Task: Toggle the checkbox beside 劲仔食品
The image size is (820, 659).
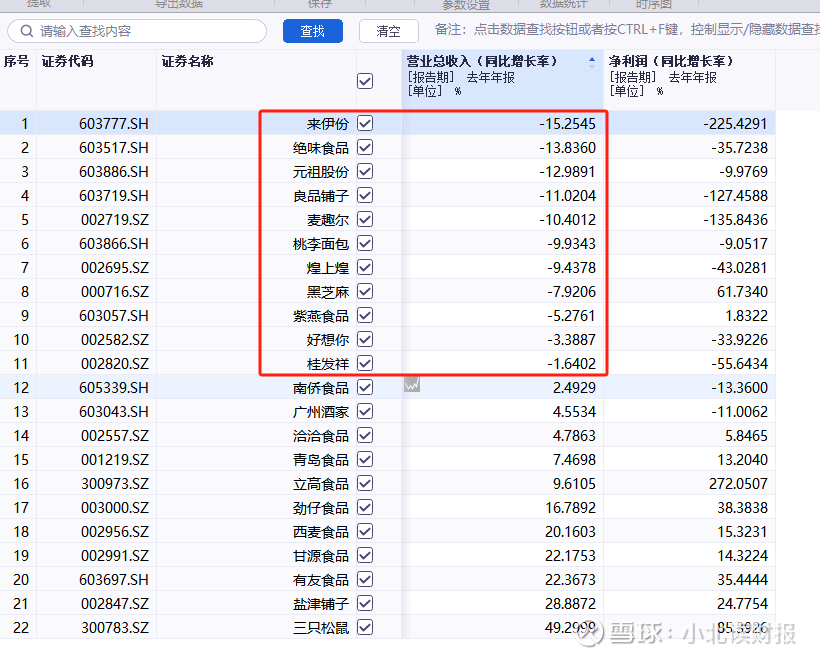Action: click(365, 508)
